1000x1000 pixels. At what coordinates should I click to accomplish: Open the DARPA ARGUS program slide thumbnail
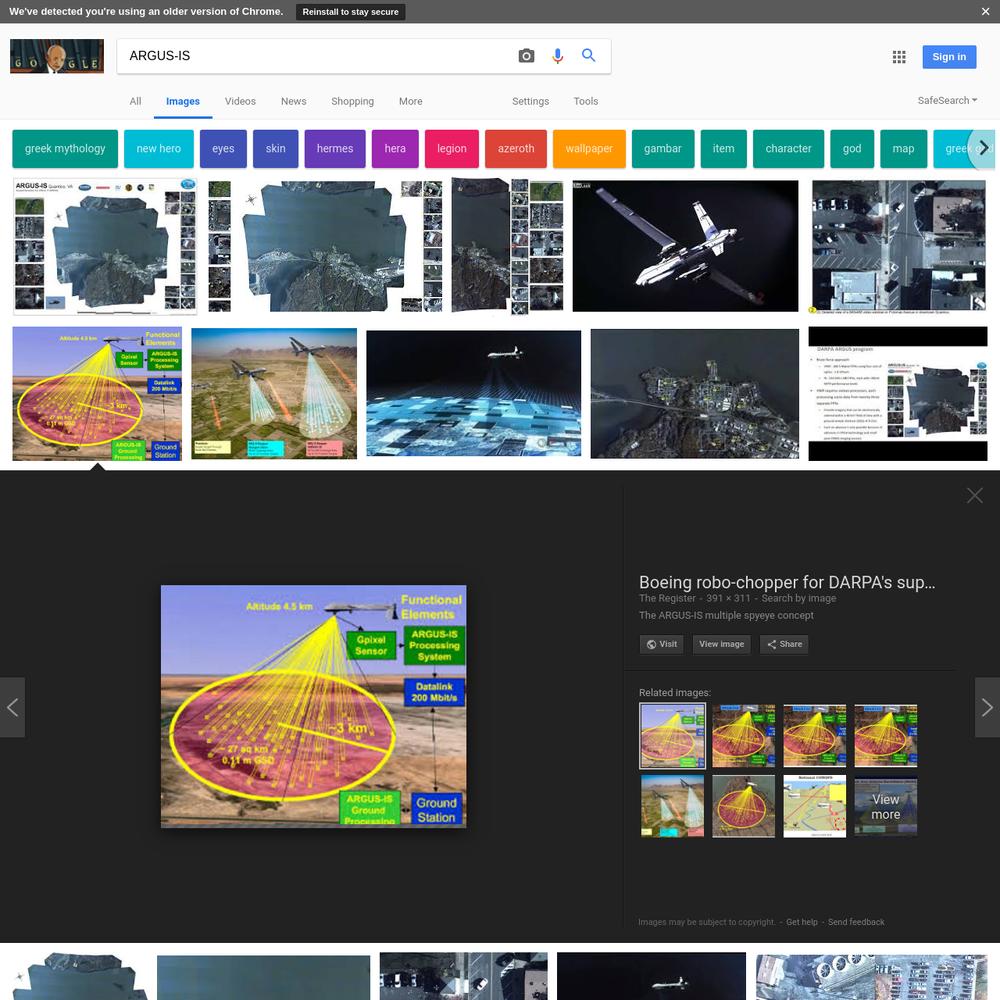click(897, 393)
